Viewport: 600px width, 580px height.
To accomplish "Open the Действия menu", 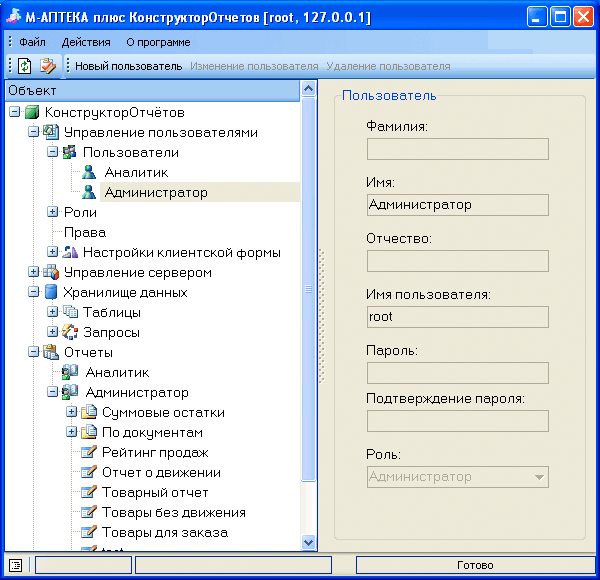I will click(x=86, y=42).
